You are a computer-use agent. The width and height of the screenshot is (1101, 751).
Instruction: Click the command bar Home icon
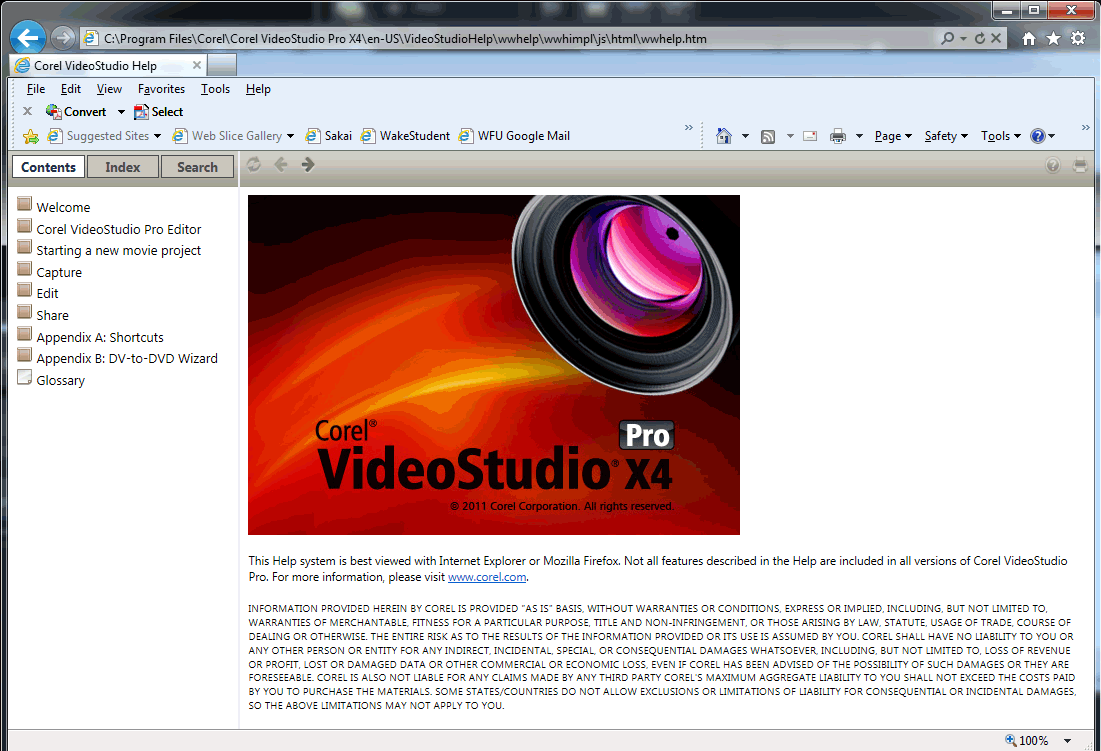[724, 136]
